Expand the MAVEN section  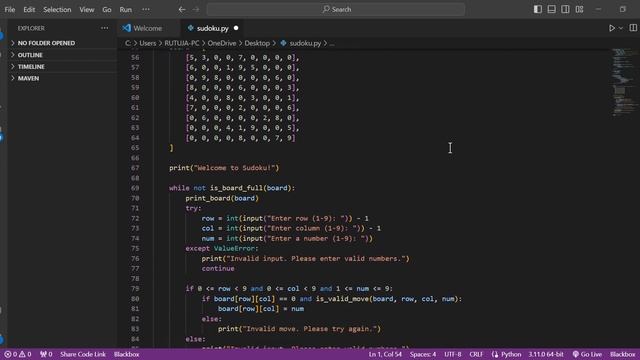[61, 78]
